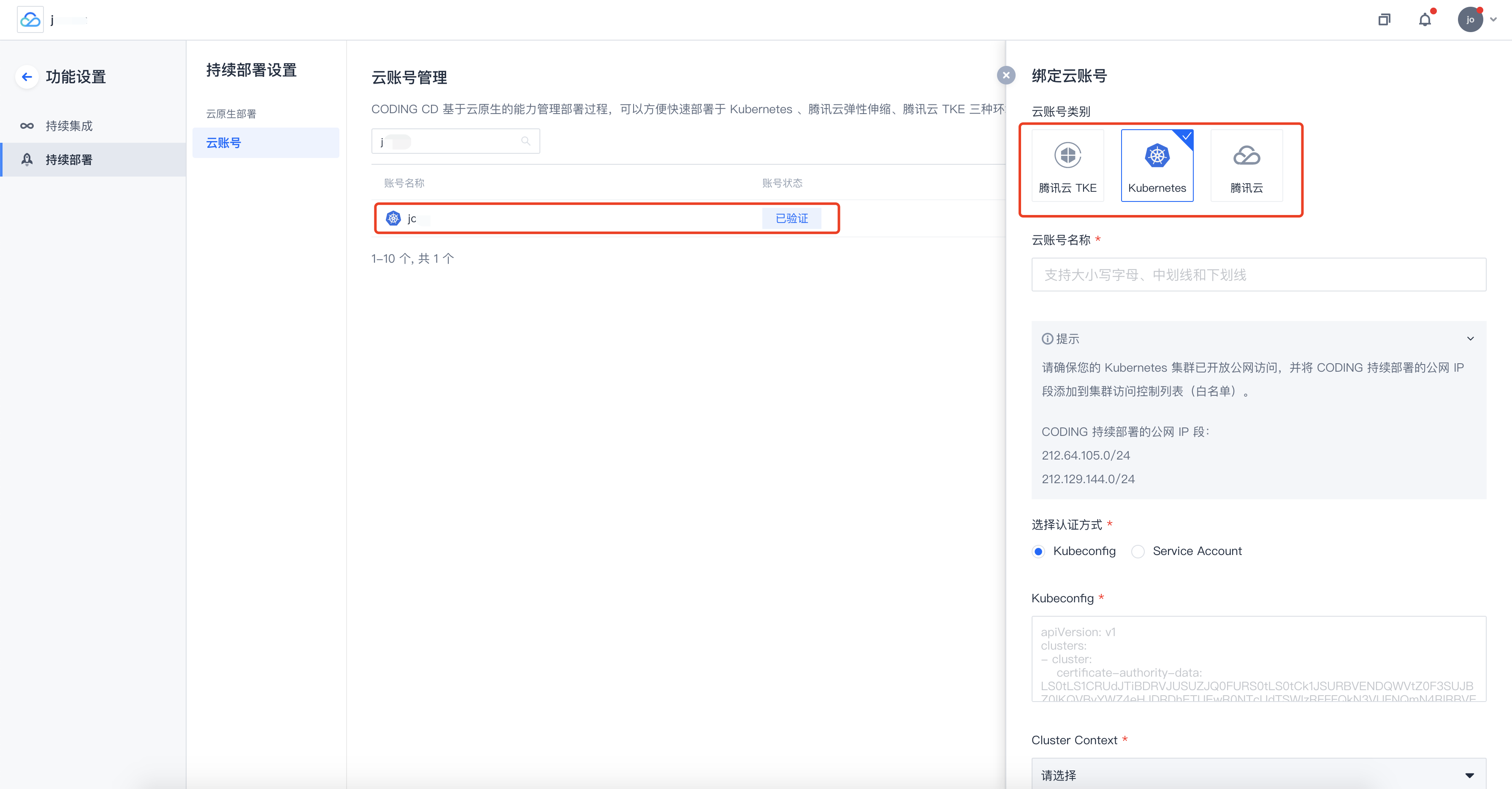Select 腾讯云 TKE account type

click(x=1068, y=166)
